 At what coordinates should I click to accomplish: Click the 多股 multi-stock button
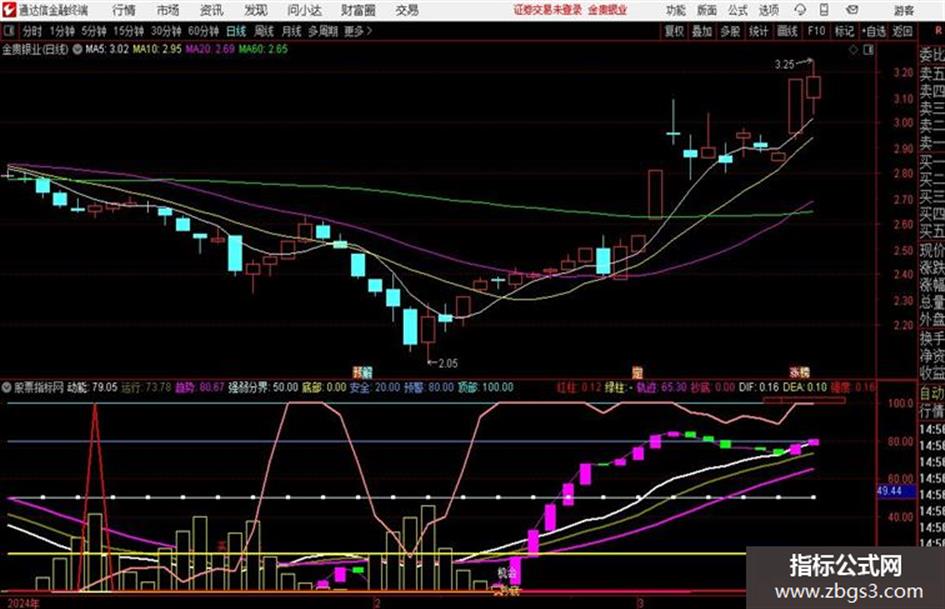730,31
